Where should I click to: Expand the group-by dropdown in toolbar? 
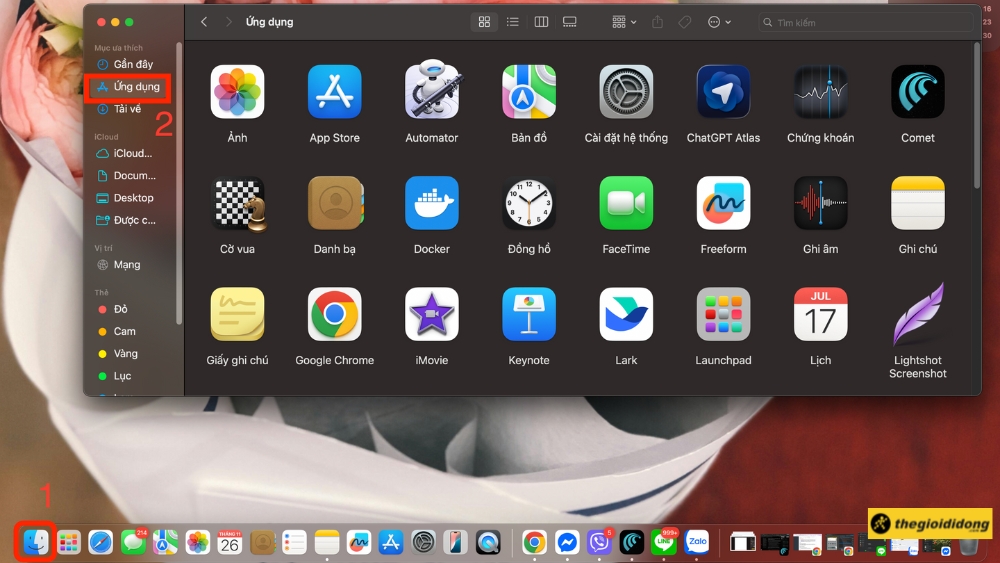point(624,22)
